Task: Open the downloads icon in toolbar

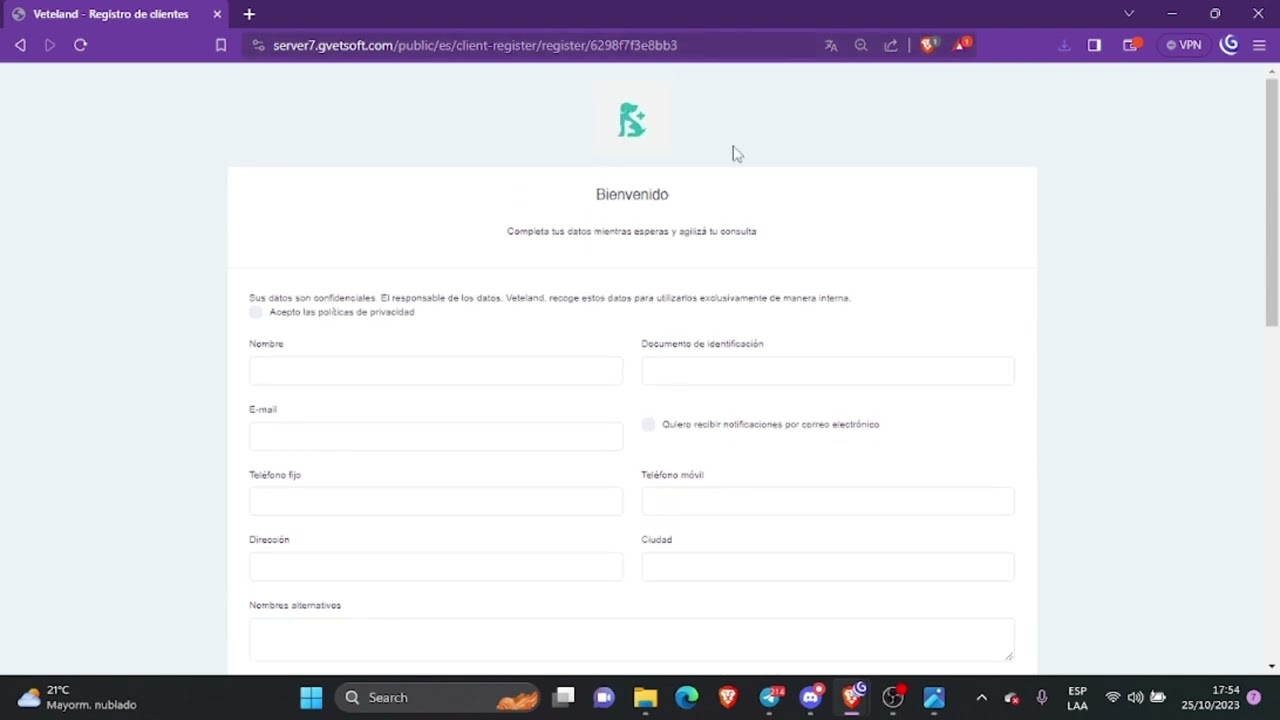Action: click(x=1064, y=45)
